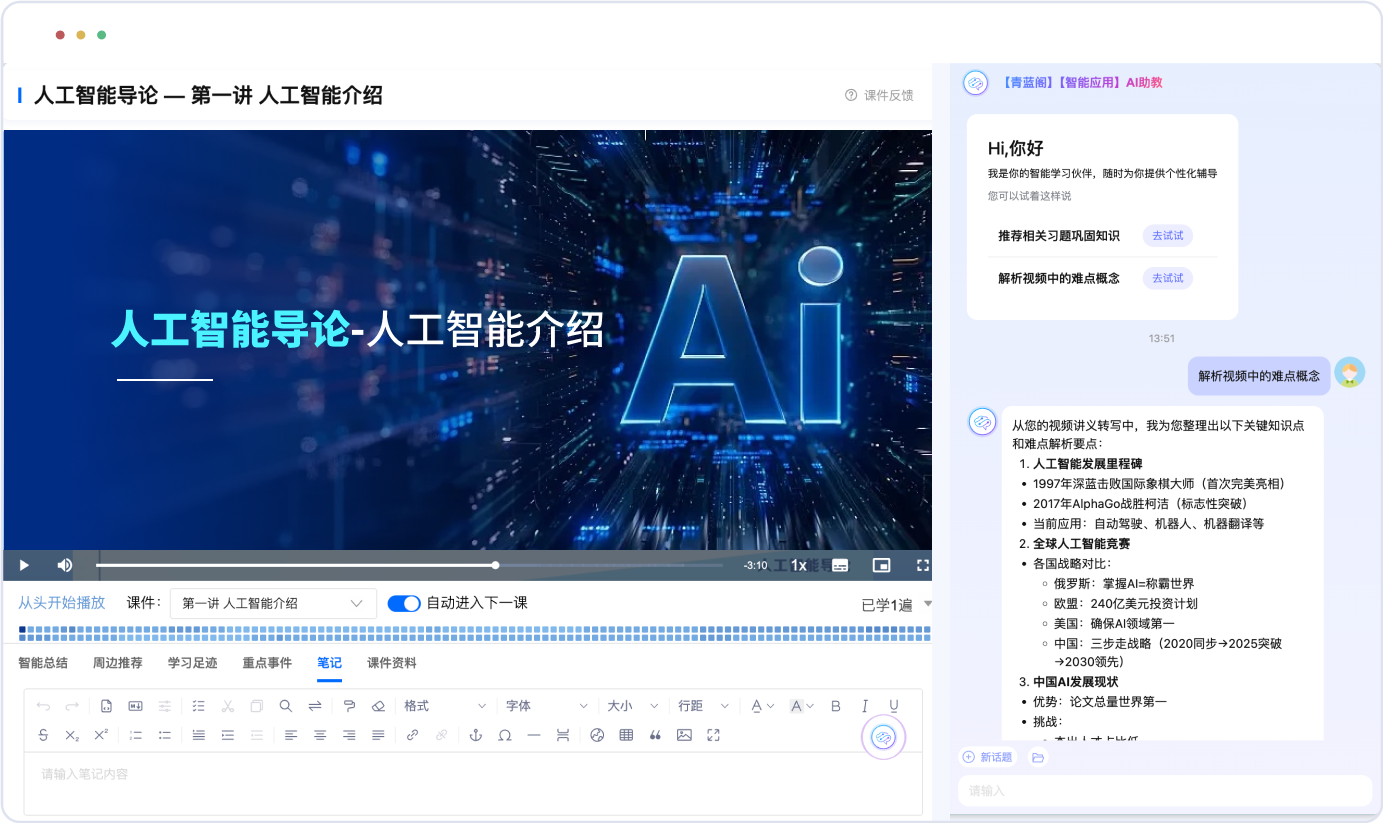Screen dimensions: 1383x823
Task: Toggle video subtitles icon
Action: pos(840,565)
